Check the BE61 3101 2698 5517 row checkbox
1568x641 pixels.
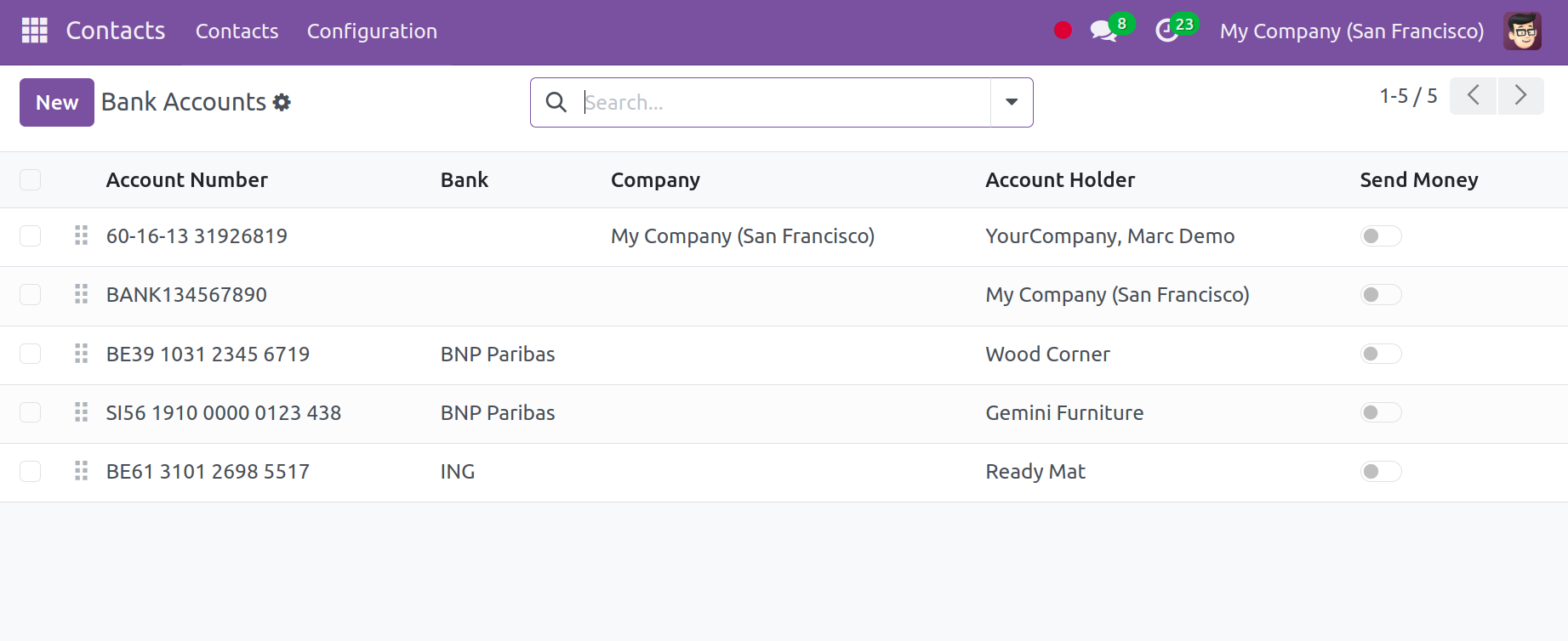[x=31, y=471]
